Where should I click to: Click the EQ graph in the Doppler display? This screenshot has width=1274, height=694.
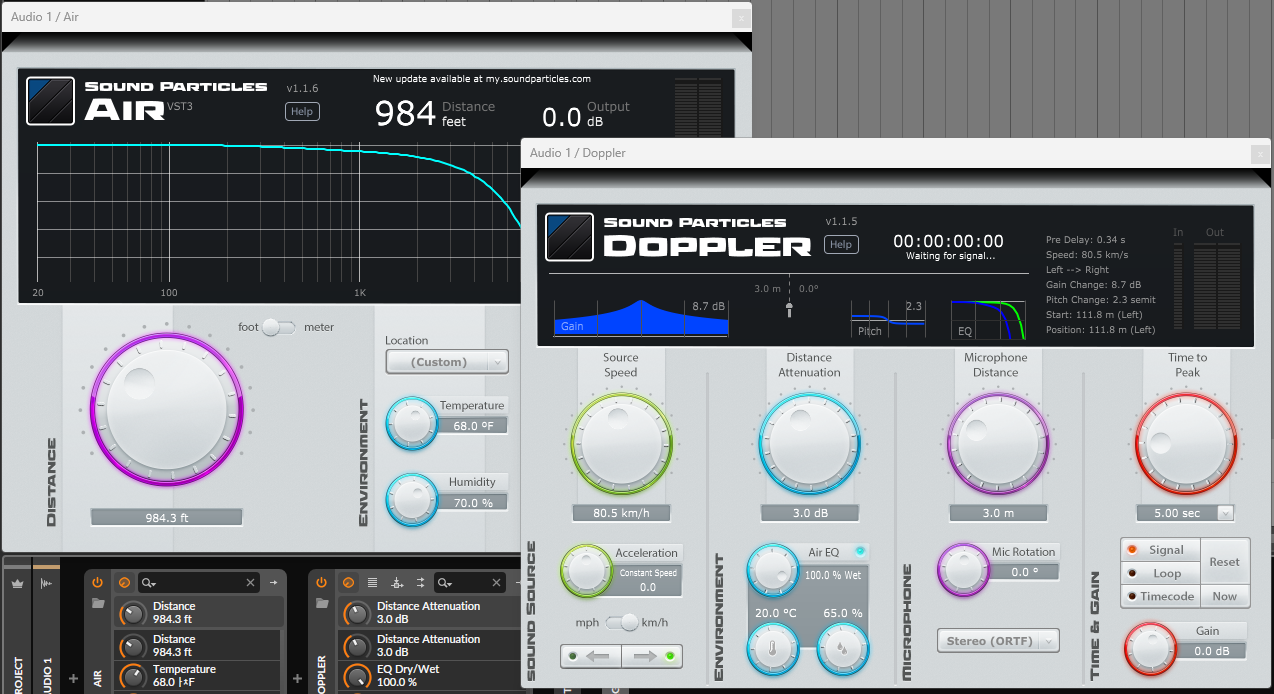pyautogui.click(x=989, y=318)
